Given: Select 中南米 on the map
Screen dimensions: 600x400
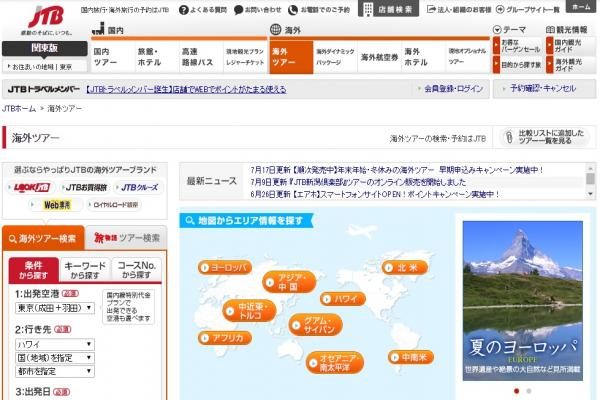Looking at the screenshot, I should pos(411,358).
